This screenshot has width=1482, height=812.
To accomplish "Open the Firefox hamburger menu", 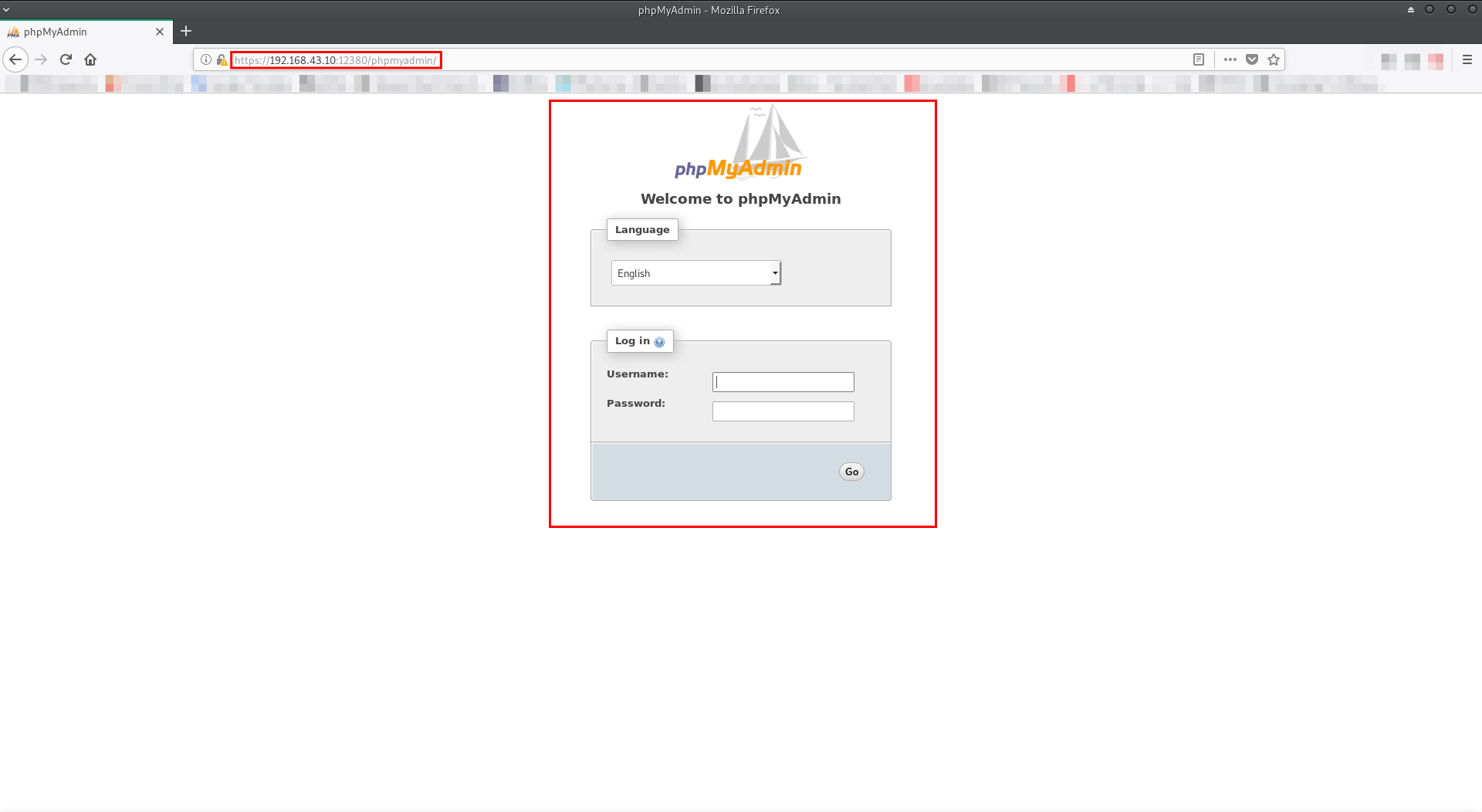I will pos(1467,59).
